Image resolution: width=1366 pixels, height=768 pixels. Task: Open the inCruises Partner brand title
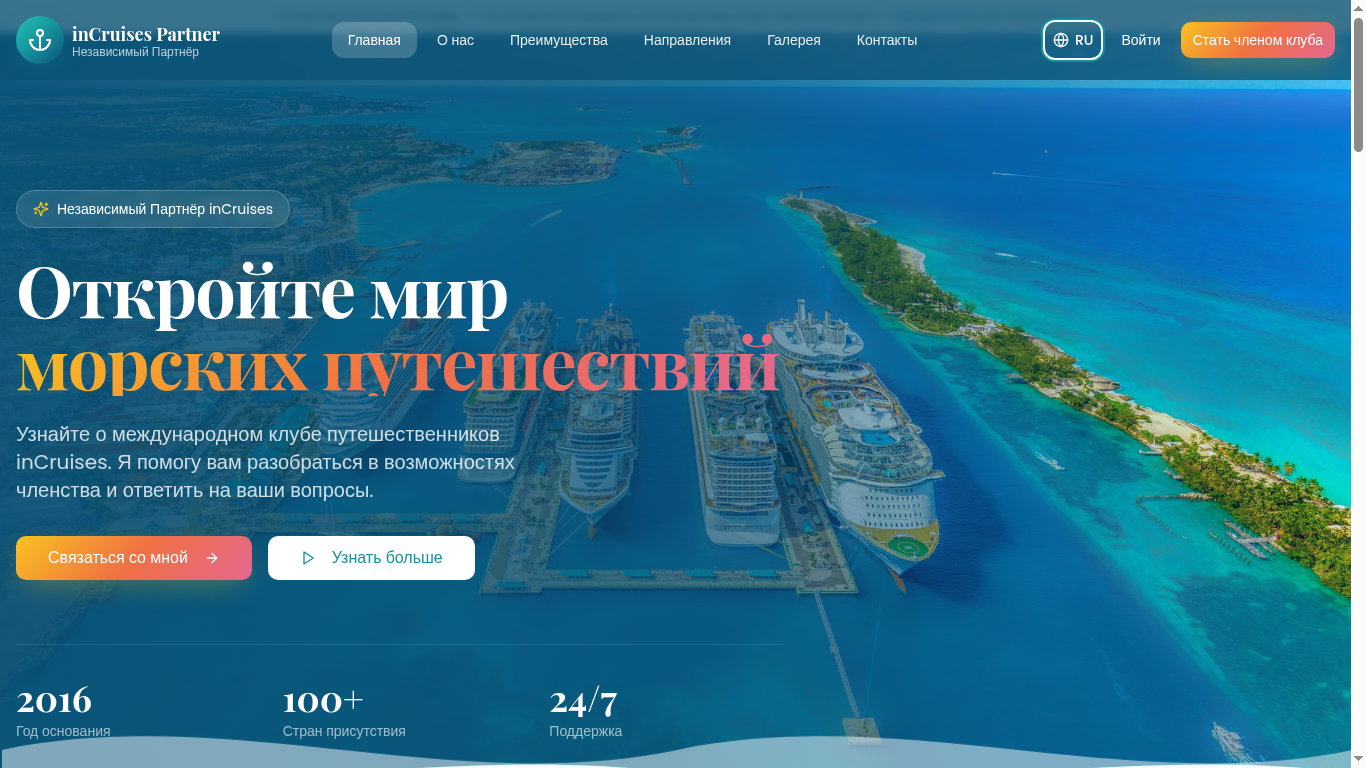click(x=146, y=33)
